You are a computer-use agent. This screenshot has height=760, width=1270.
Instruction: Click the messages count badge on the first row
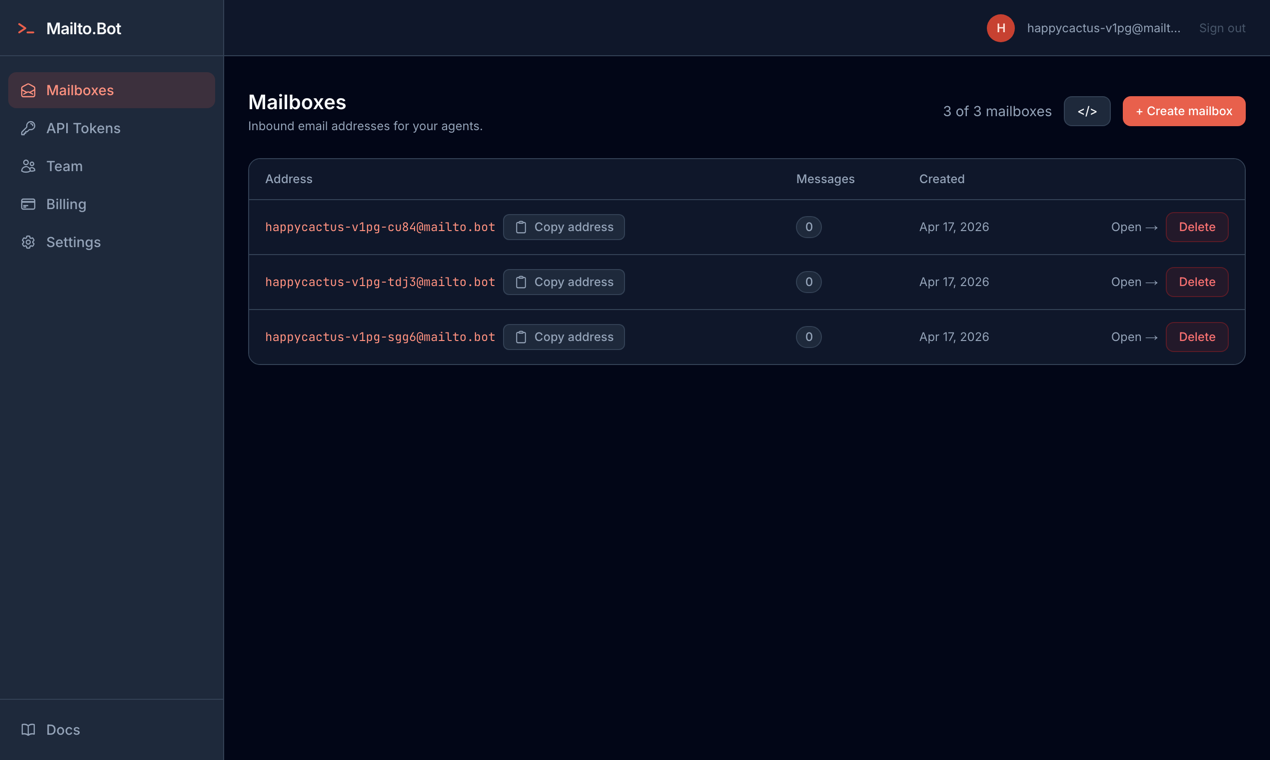[x=808, y=227]
